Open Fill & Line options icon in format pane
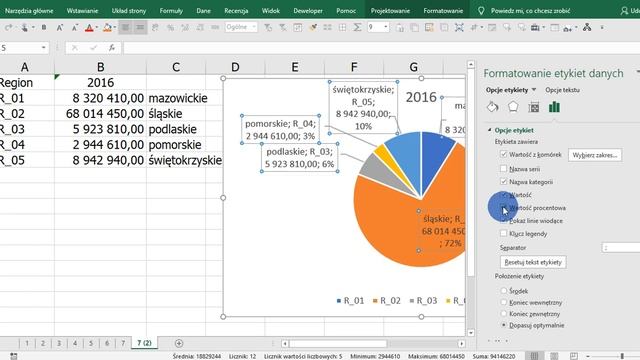 [x=493, y=107]
